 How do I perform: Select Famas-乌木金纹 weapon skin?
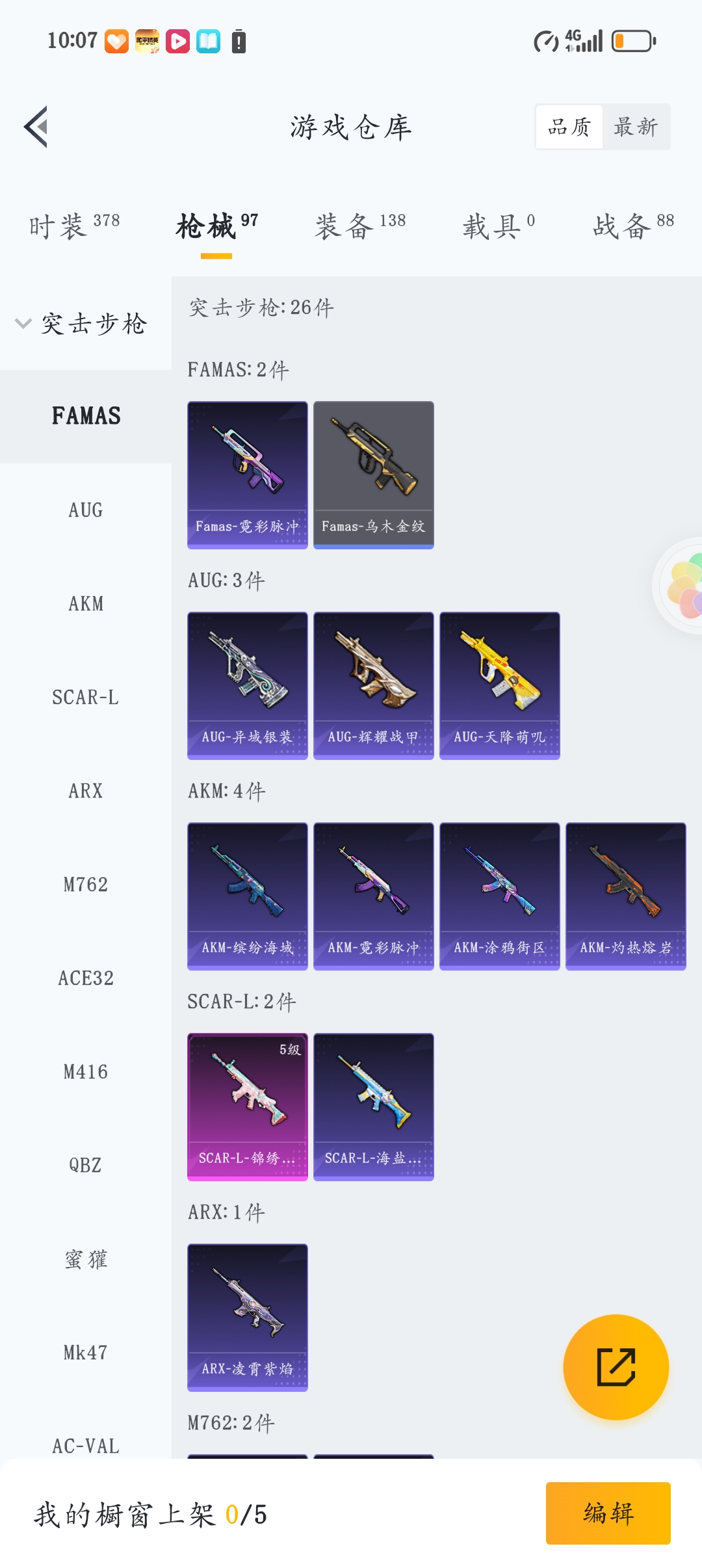pos(374,475)
